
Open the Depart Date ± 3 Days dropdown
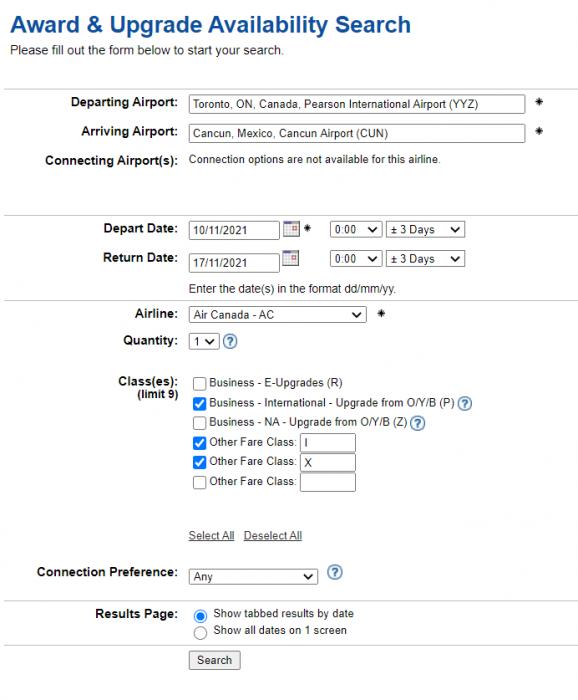point(425,229)
